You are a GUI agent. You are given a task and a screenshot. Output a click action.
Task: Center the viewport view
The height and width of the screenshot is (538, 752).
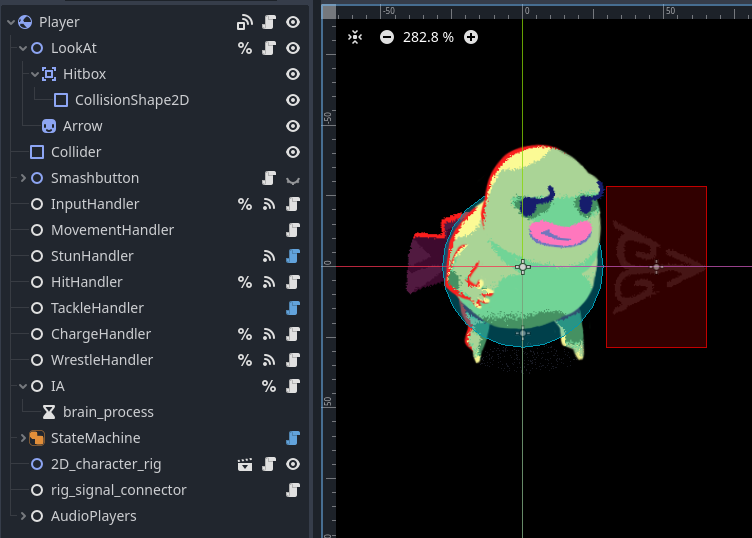(355, 37)
